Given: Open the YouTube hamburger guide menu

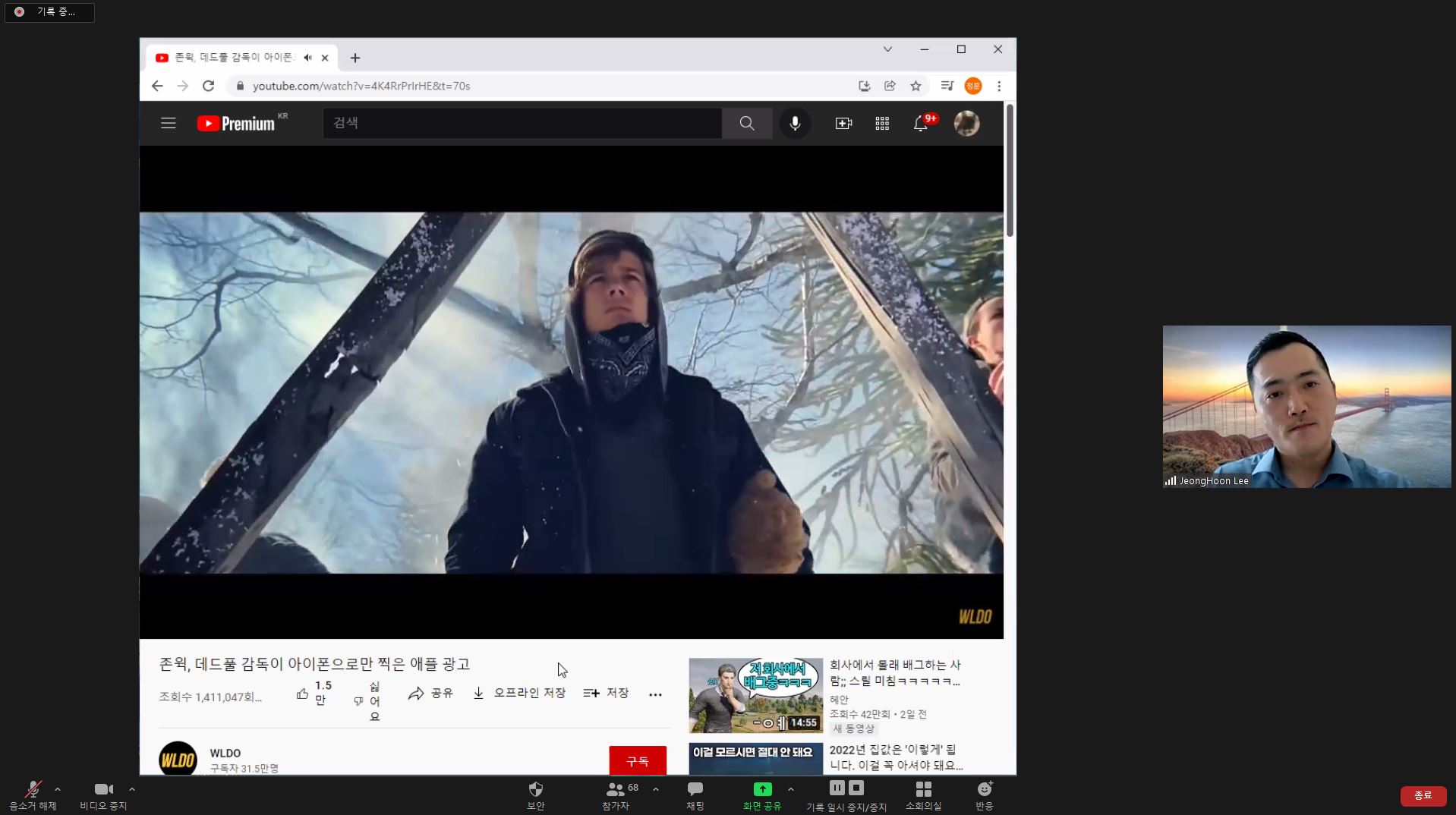Looking at the screenshot, I should click(x=168, y=123).
